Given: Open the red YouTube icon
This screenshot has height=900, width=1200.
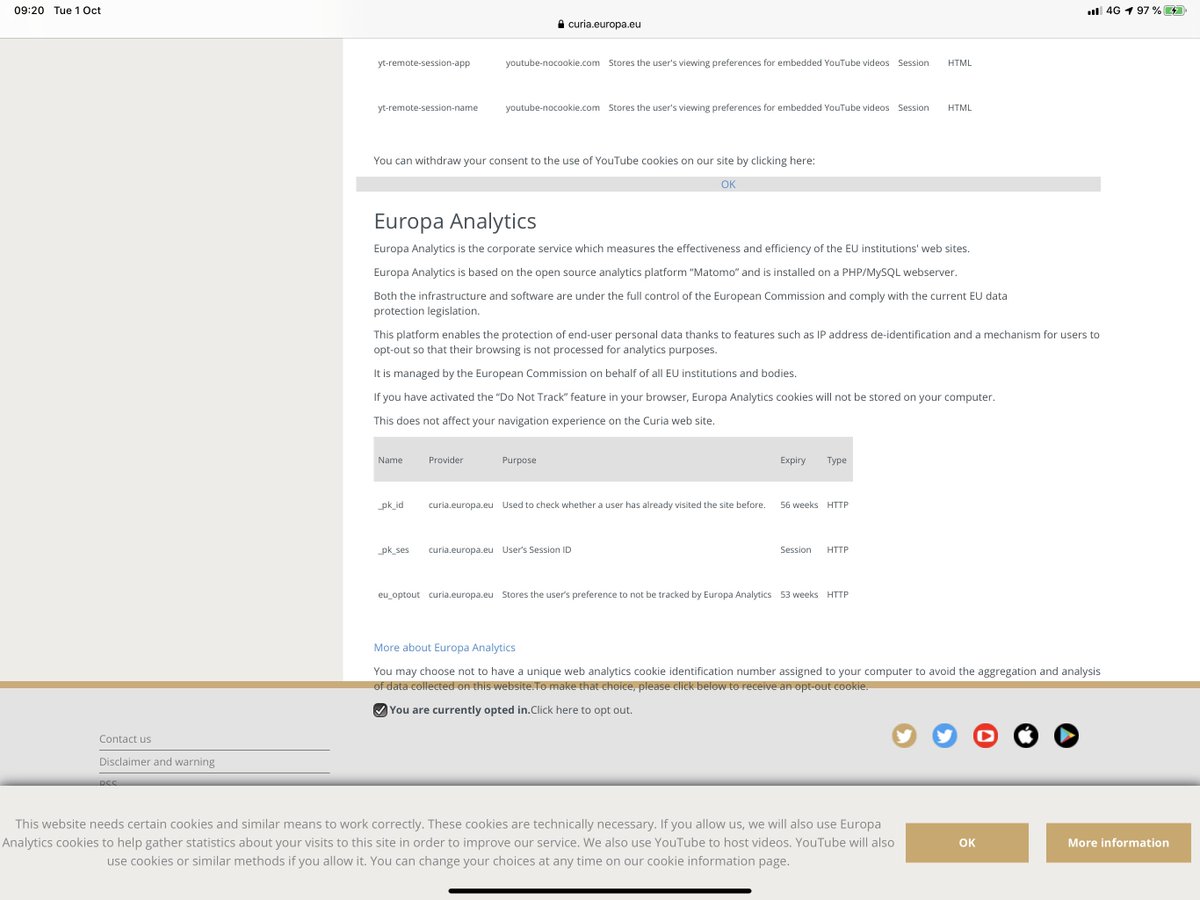Looking at the screenshot, I should (985, 736).
